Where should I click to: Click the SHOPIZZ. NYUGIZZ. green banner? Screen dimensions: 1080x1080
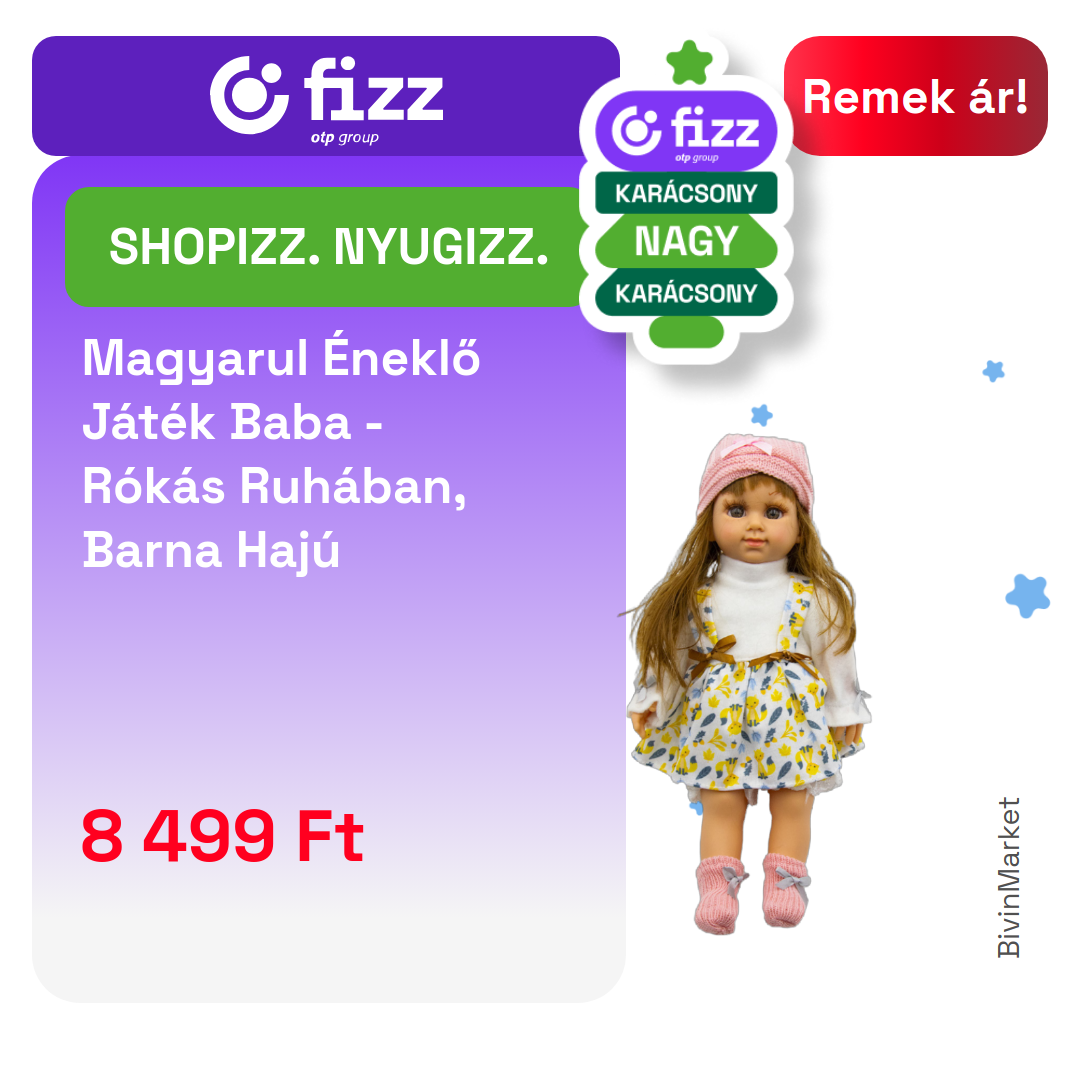[328, 247]
